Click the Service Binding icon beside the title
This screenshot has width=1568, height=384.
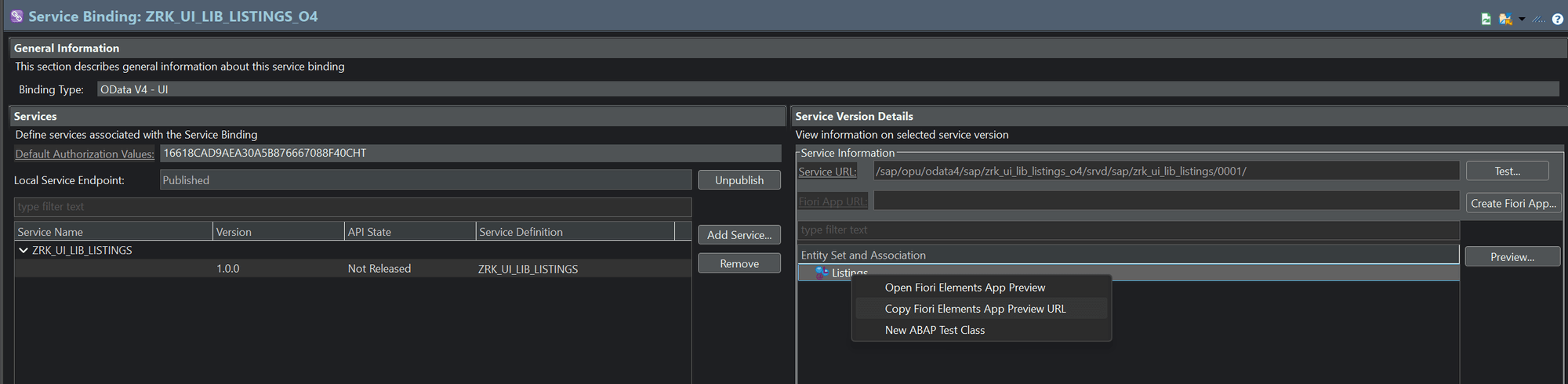[x=16, y=16]
